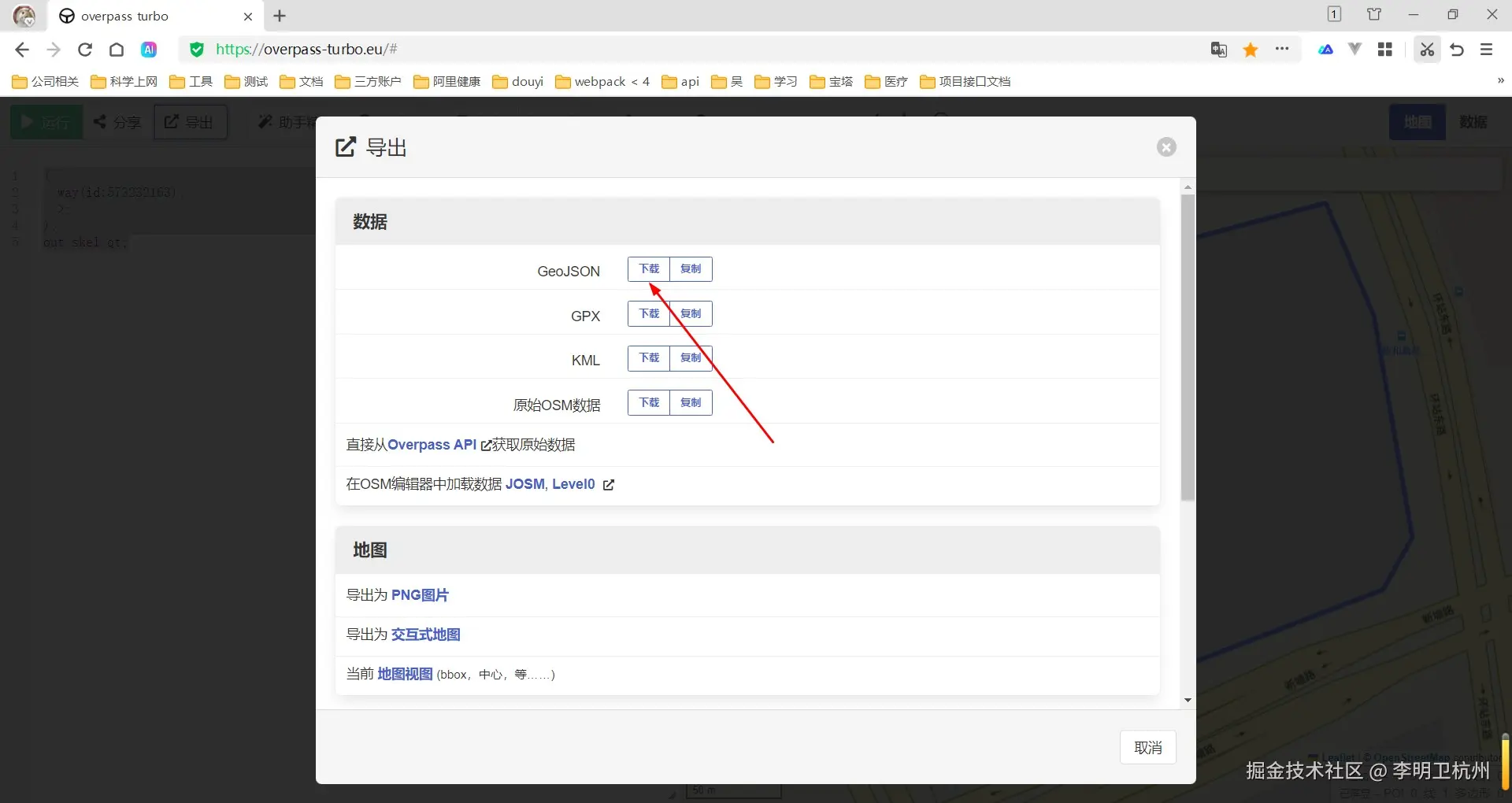Image resolution: width=1512 pixels, height=803 pixels.
Task: Open a new browser tab
Action: coord(280,16)
